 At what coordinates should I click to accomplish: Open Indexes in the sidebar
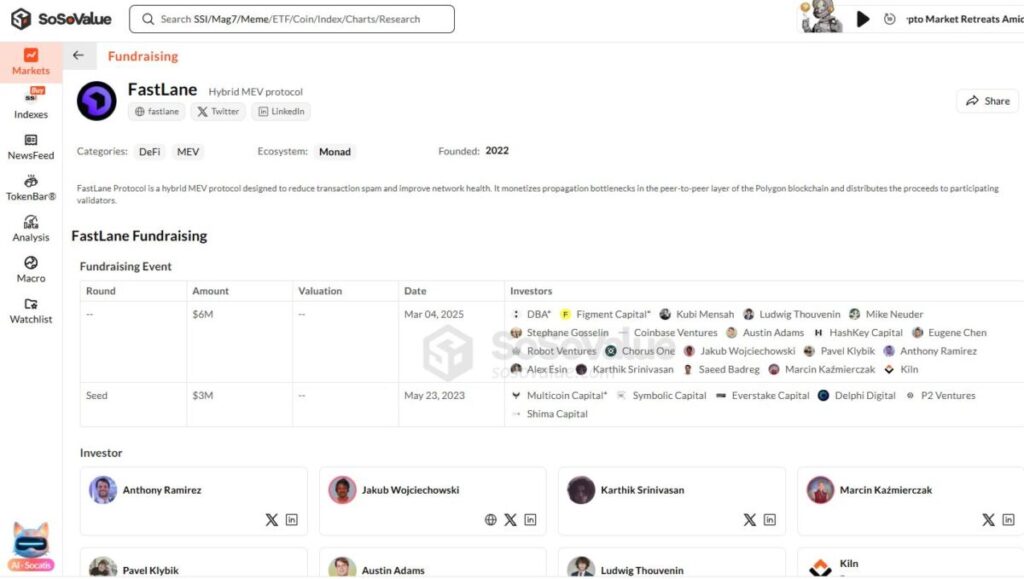(x=31, y=103)
